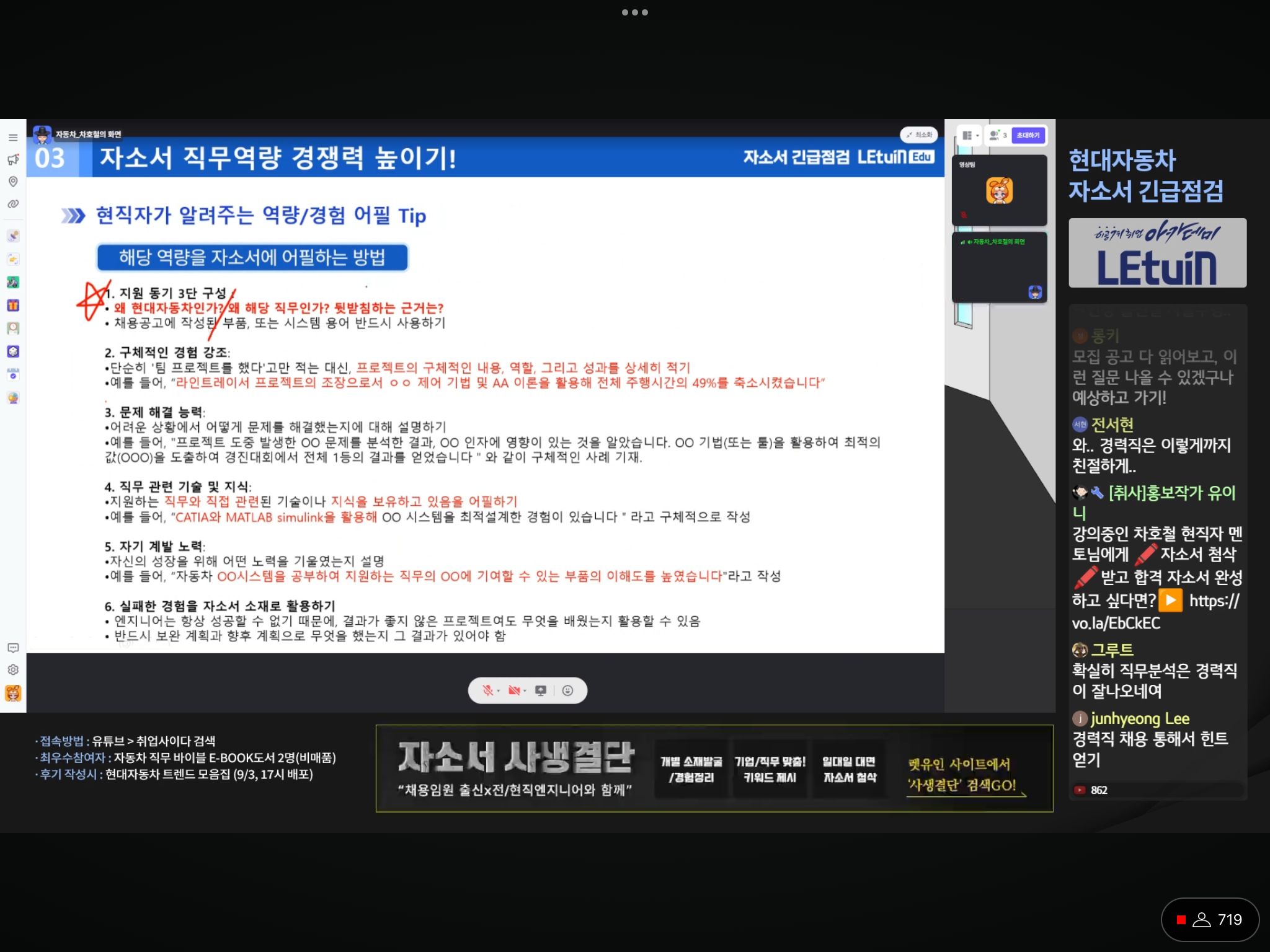Select the 영상팀 participant video tile
The height and width of the screenshot is (952, 1270).
(x=1000, y=190)
